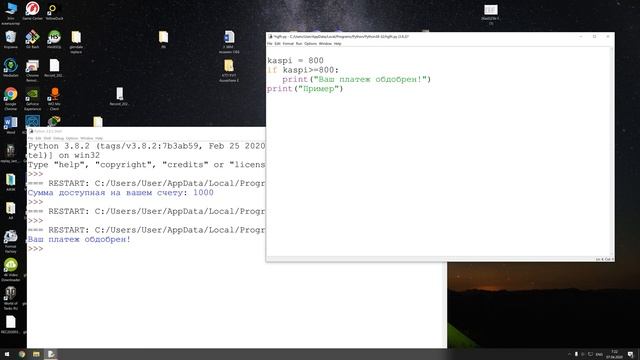
Task: Click the clock in the system tray
Action: click(614, 354)
